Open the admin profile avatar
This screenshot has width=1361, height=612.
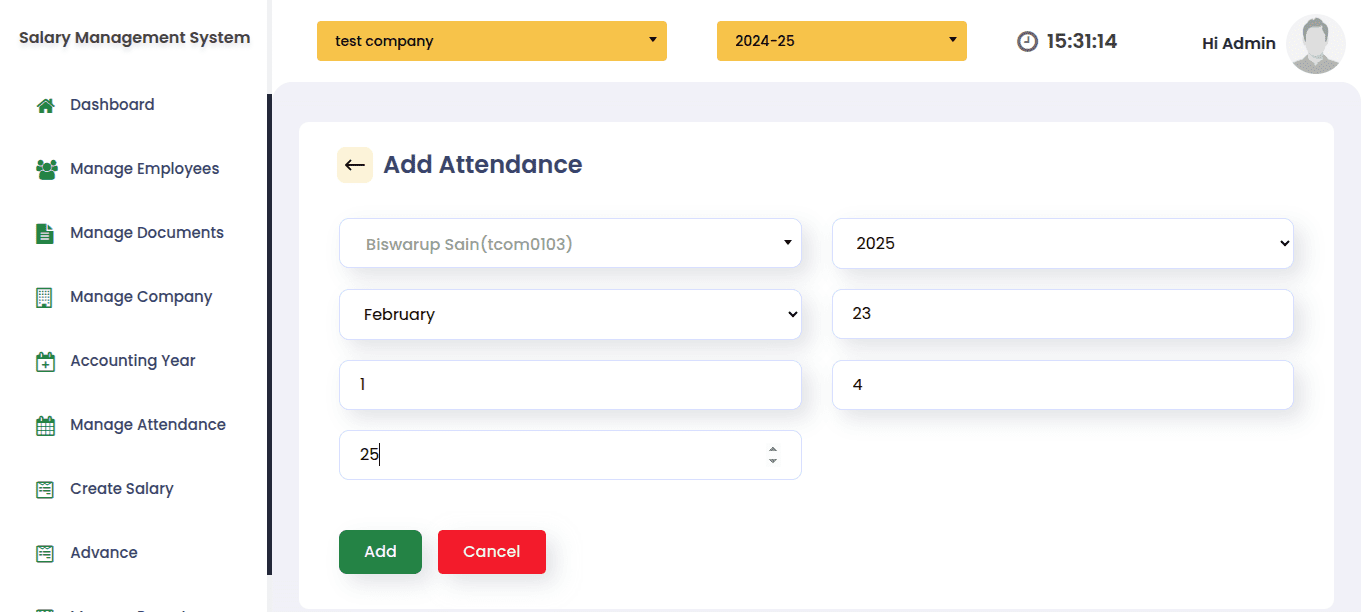click(1315, 44)
